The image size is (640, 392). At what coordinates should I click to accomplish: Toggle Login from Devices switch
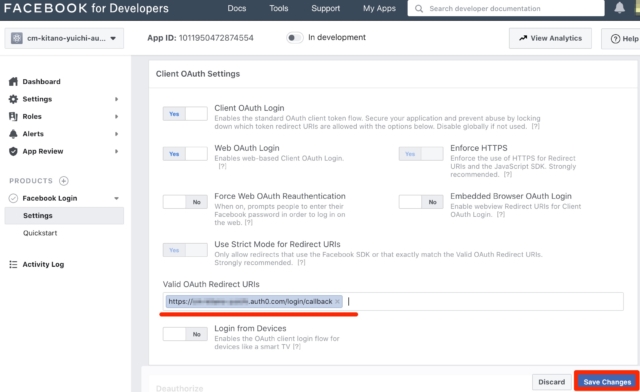pos(185,334)
